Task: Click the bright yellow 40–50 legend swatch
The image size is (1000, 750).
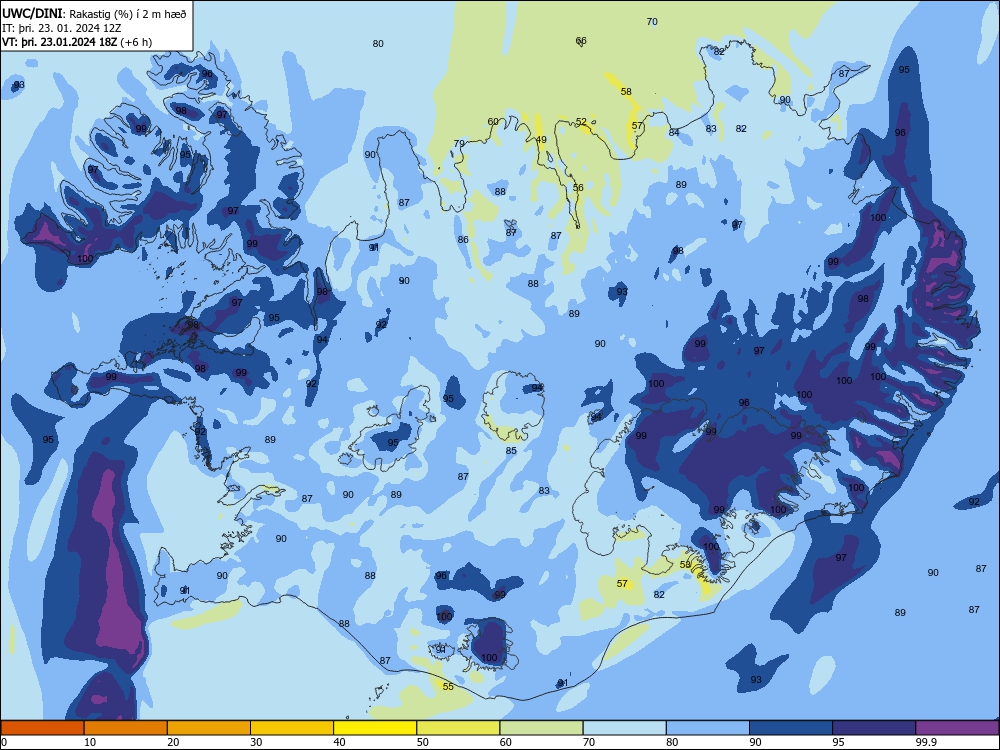Action: coord(375,728)
